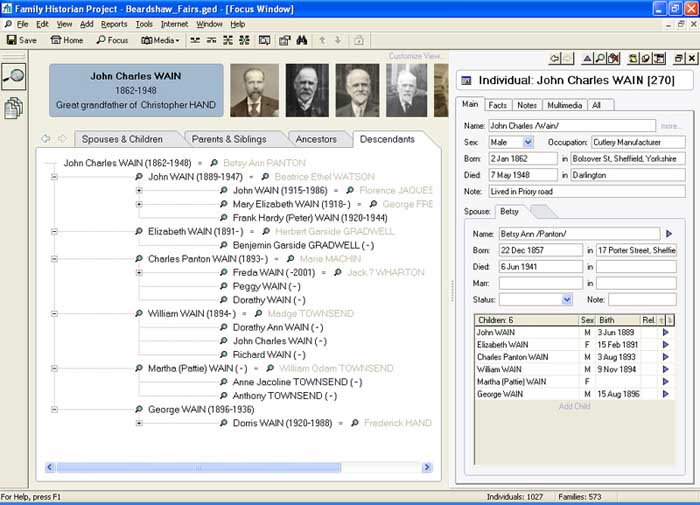Image resolution: width=700 pixels, height=505 pixels.
Task: Go to Home in the toolbar
Action: coord(67,40)
